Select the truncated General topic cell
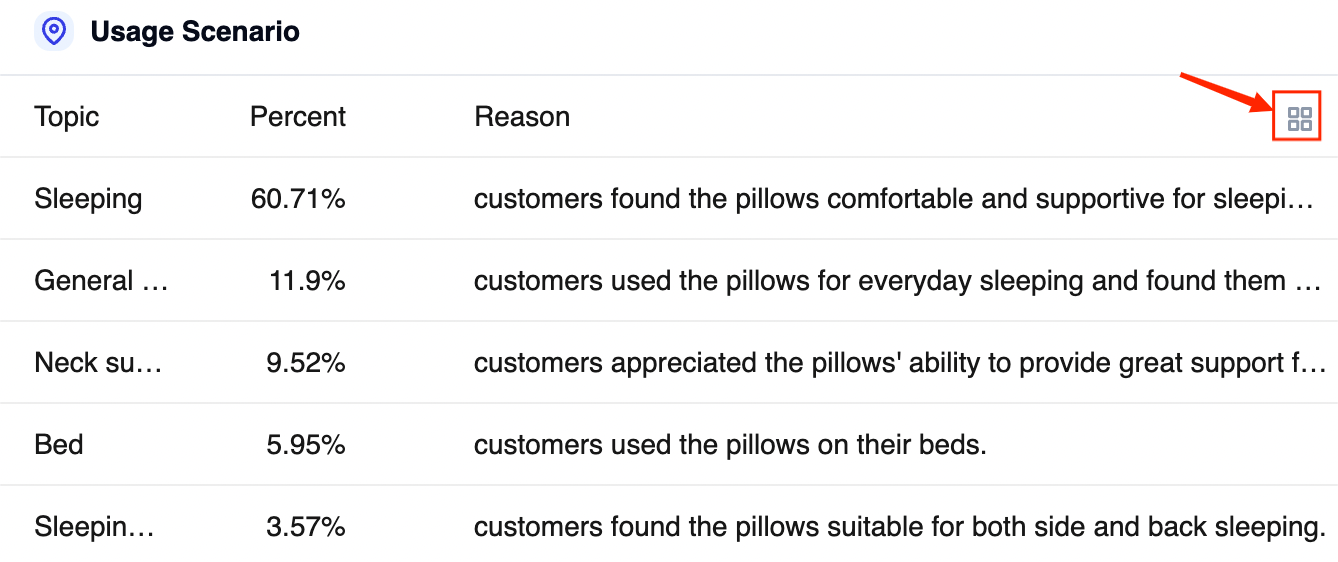Image resolution: width=1338 pixels, height=562 pixels. click(x=102, y=281)
